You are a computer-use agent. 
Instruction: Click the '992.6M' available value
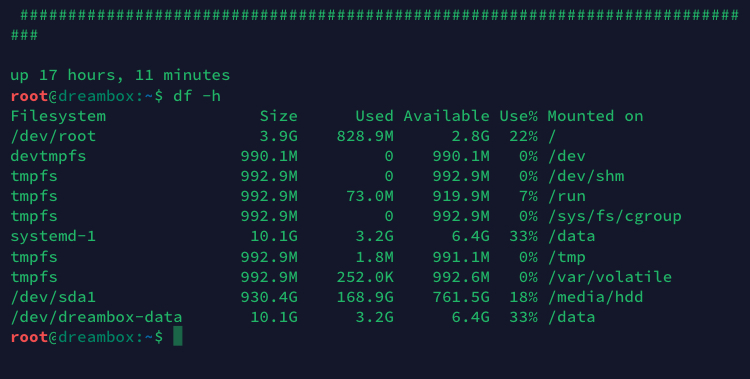[x=461, y=277]
